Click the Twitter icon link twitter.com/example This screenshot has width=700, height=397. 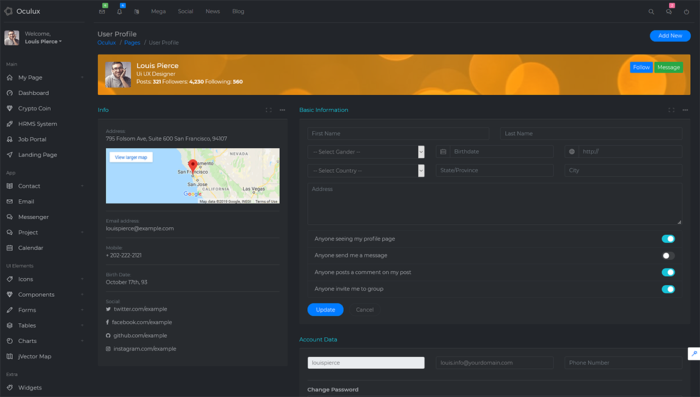108,309
